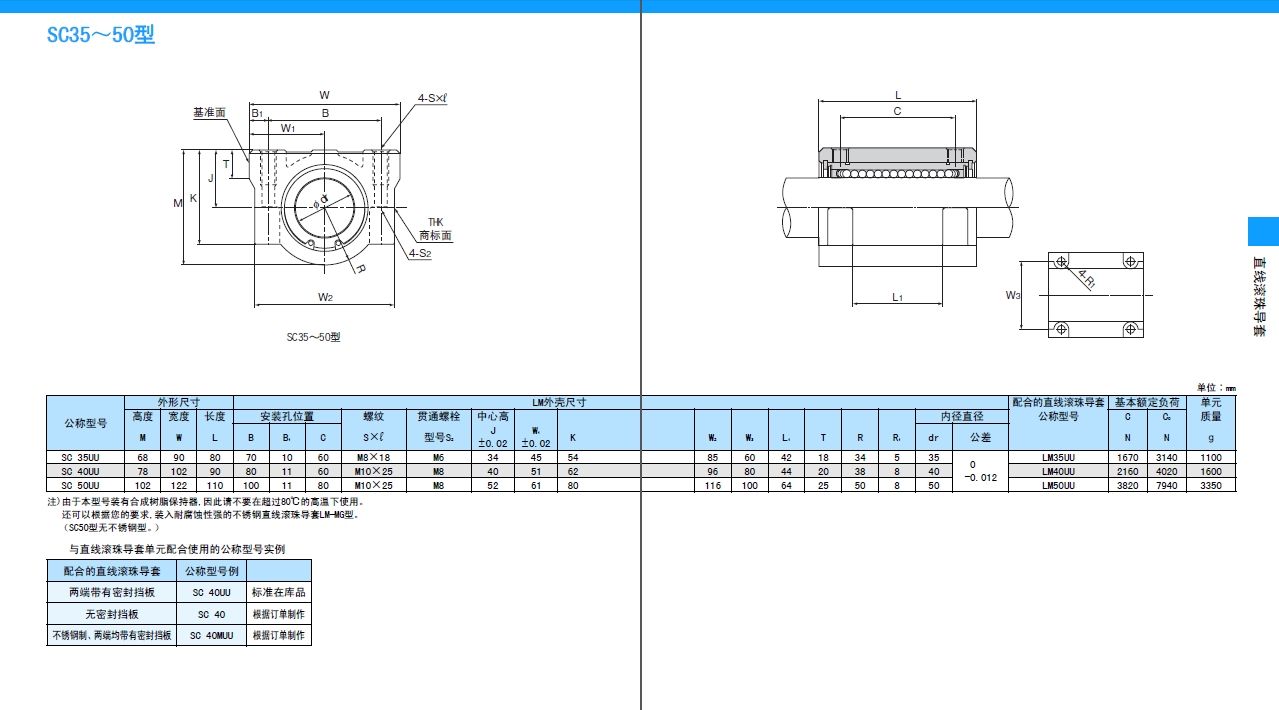Select the 标准在库品 cell
The width and height of the screenshot is (1279, 710).
[x=279, y=592]
